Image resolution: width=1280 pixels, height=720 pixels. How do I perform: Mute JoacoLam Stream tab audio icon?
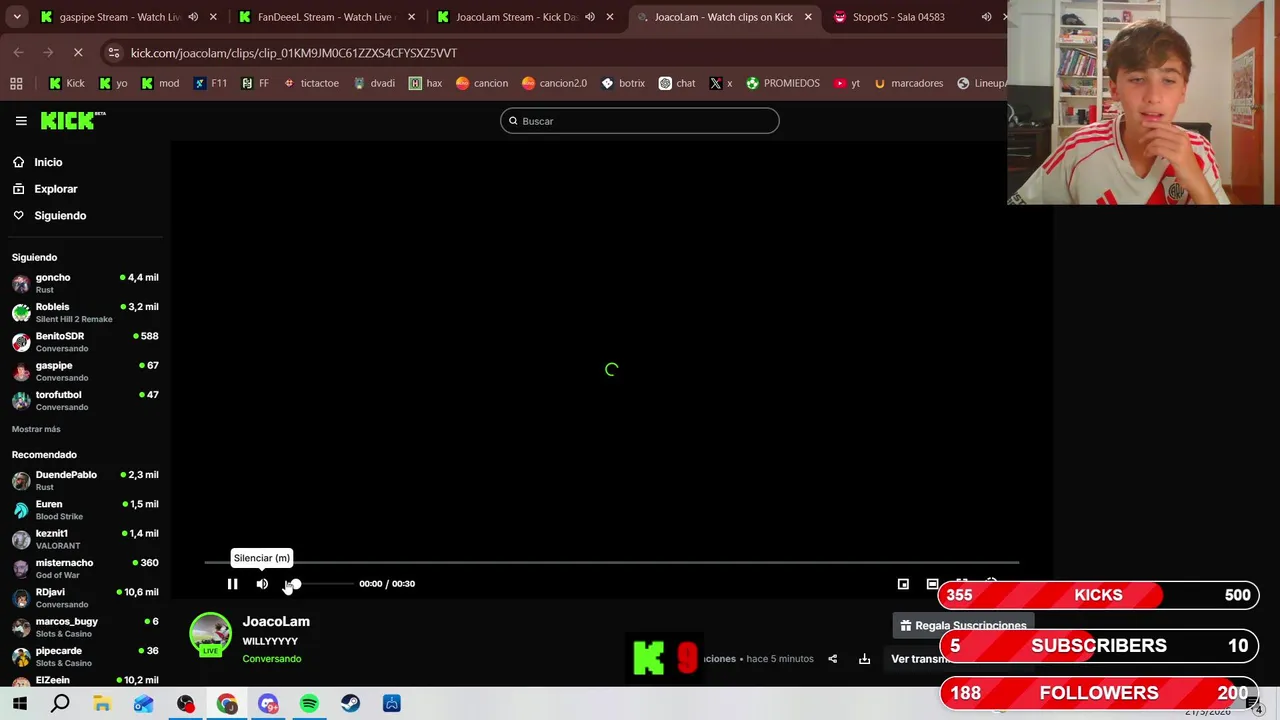point(590,17)
